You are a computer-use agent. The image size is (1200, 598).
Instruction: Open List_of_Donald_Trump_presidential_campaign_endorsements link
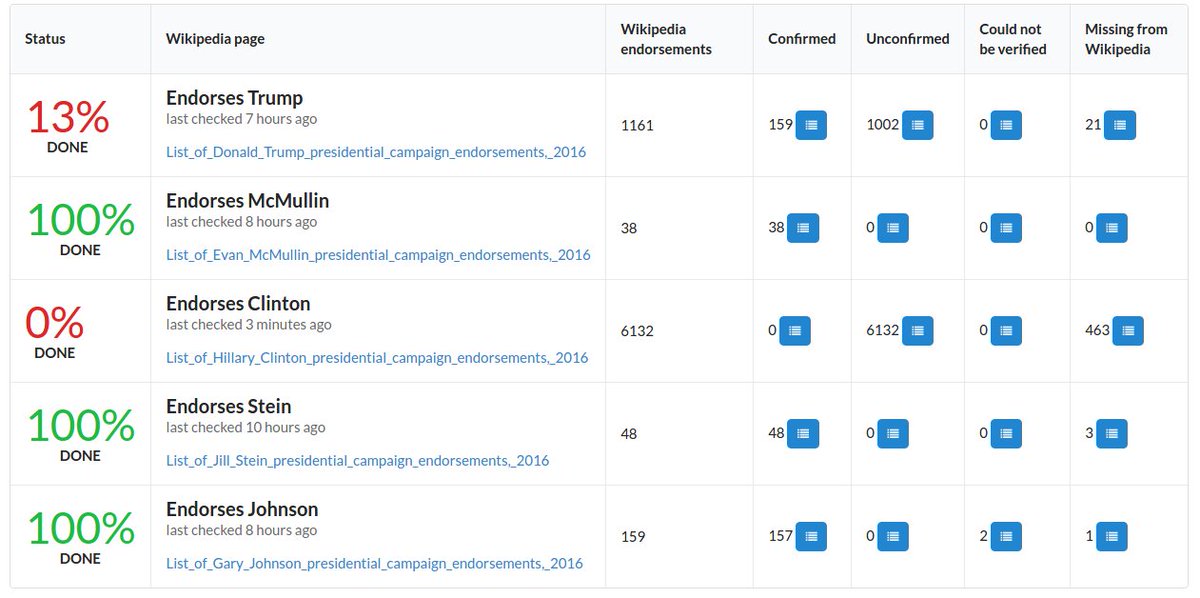pyautogui.click(x=376, y=152)
